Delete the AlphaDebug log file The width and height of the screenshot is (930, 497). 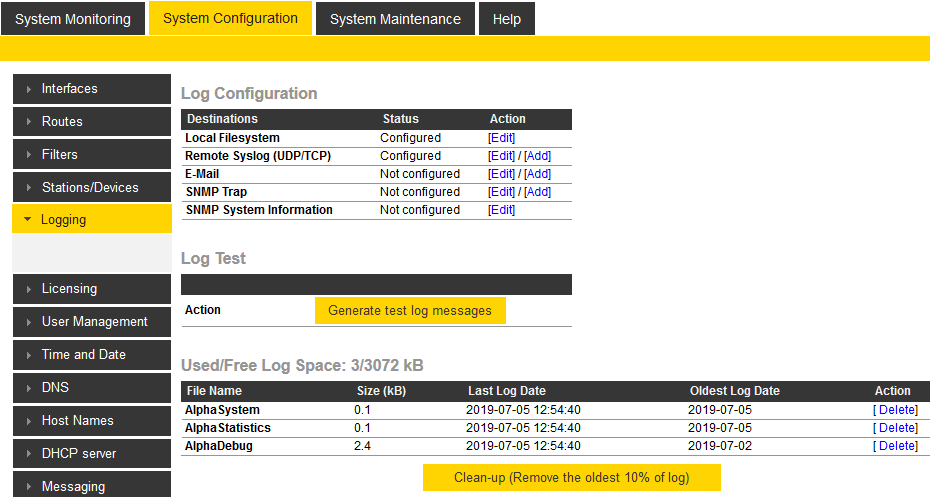pyautogui.click(x=895, y=446)
